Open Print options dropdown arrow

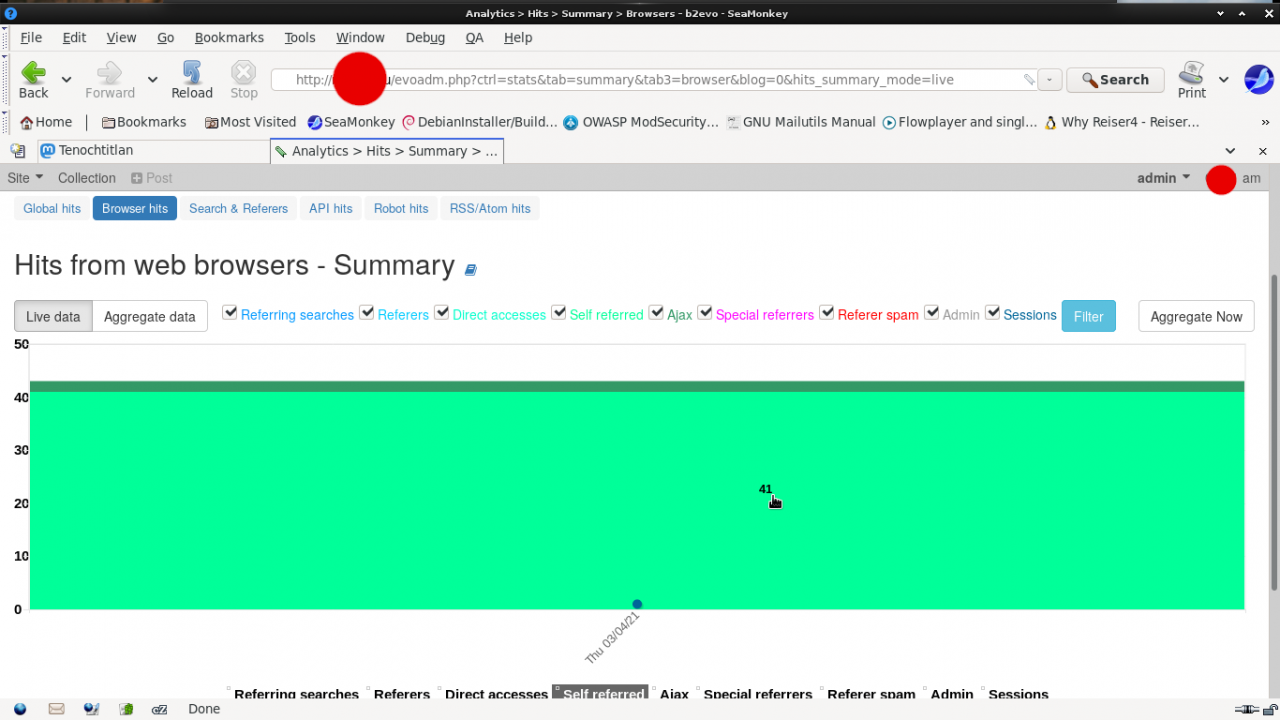pyautogui.click(x=1223, y=79)
